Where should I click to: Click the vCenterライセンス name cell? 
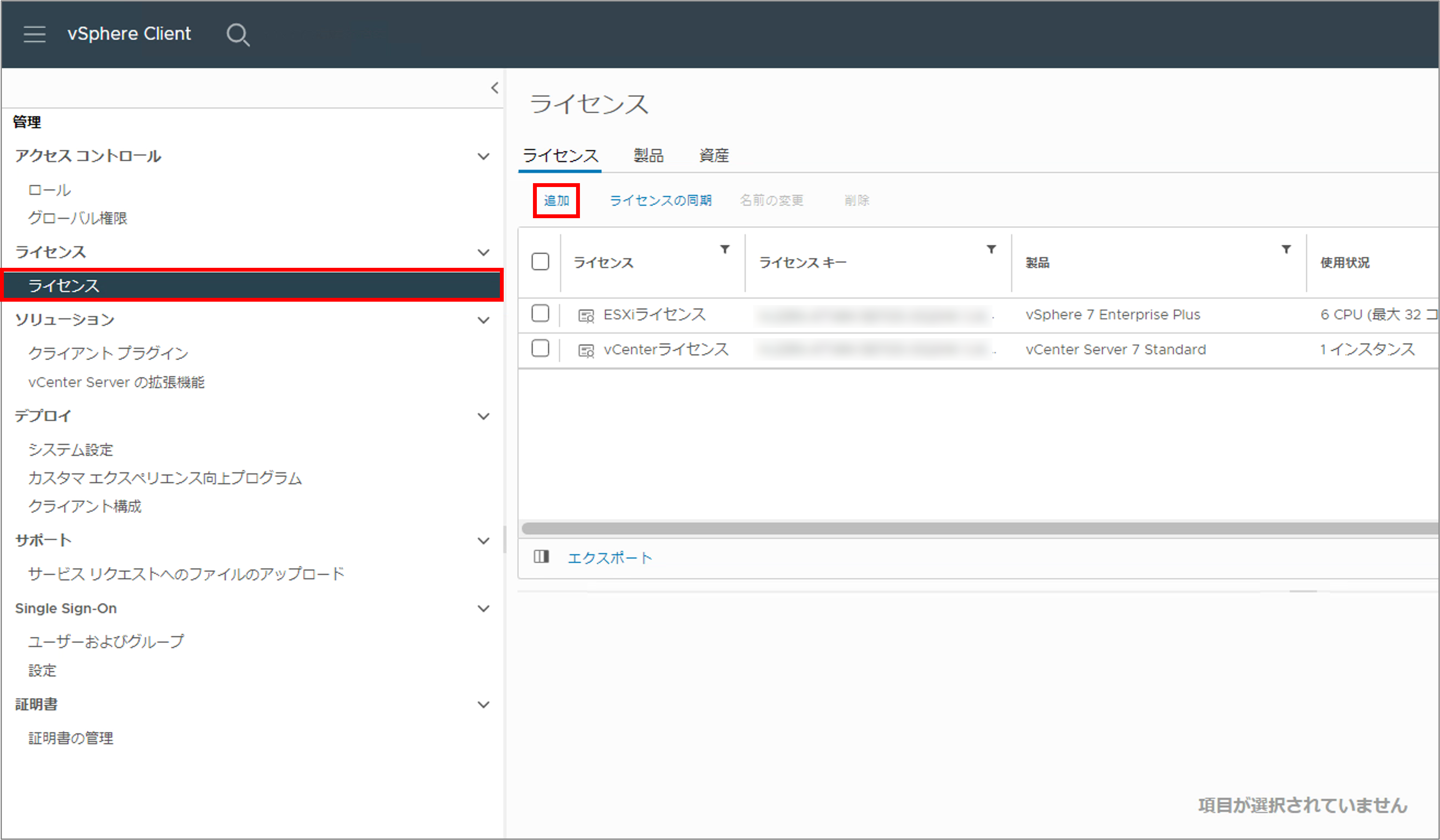tap(666, 350)
